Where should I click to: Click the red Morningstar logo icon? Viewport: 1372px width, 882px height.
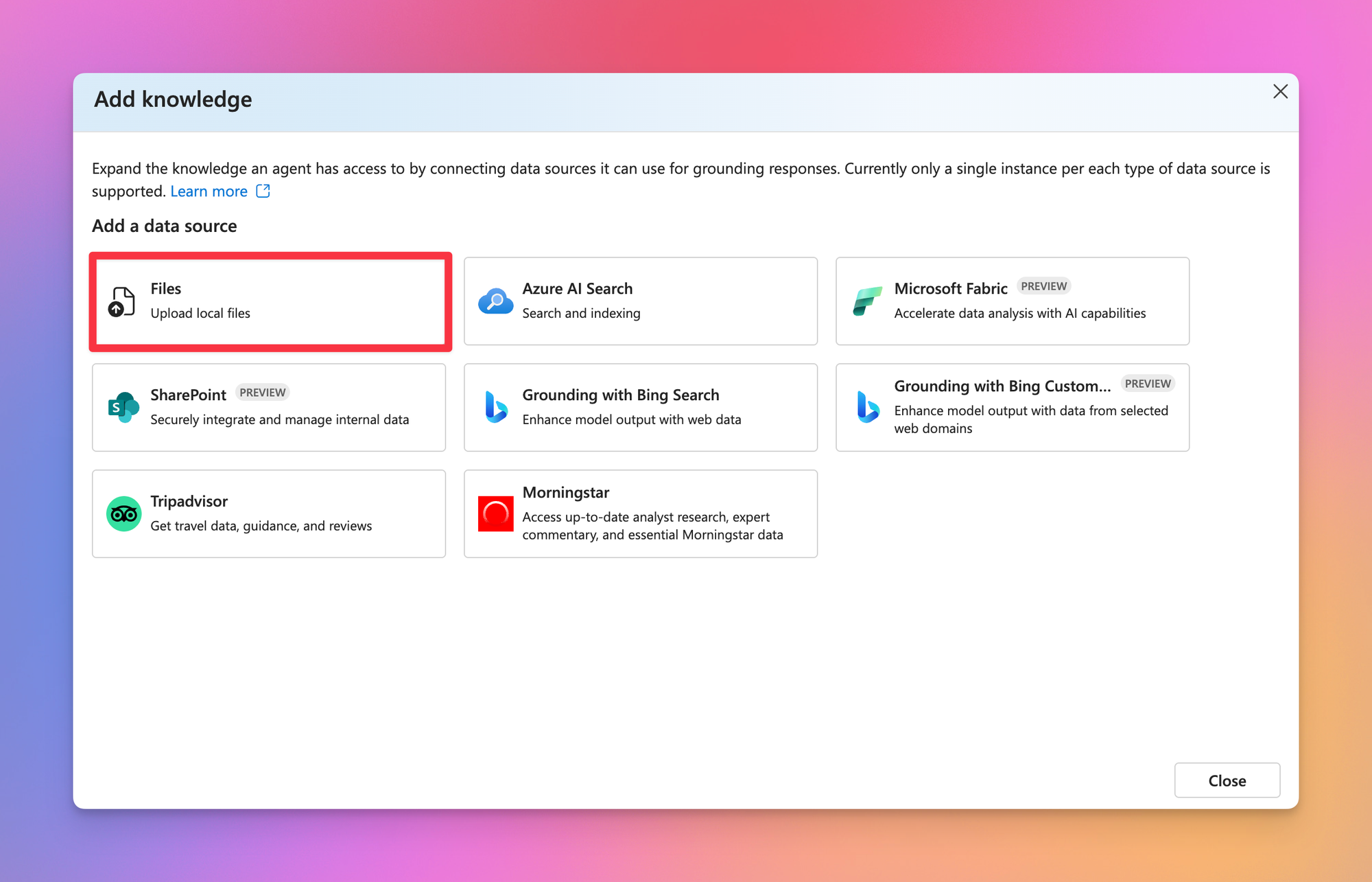[x=495, y=513]
